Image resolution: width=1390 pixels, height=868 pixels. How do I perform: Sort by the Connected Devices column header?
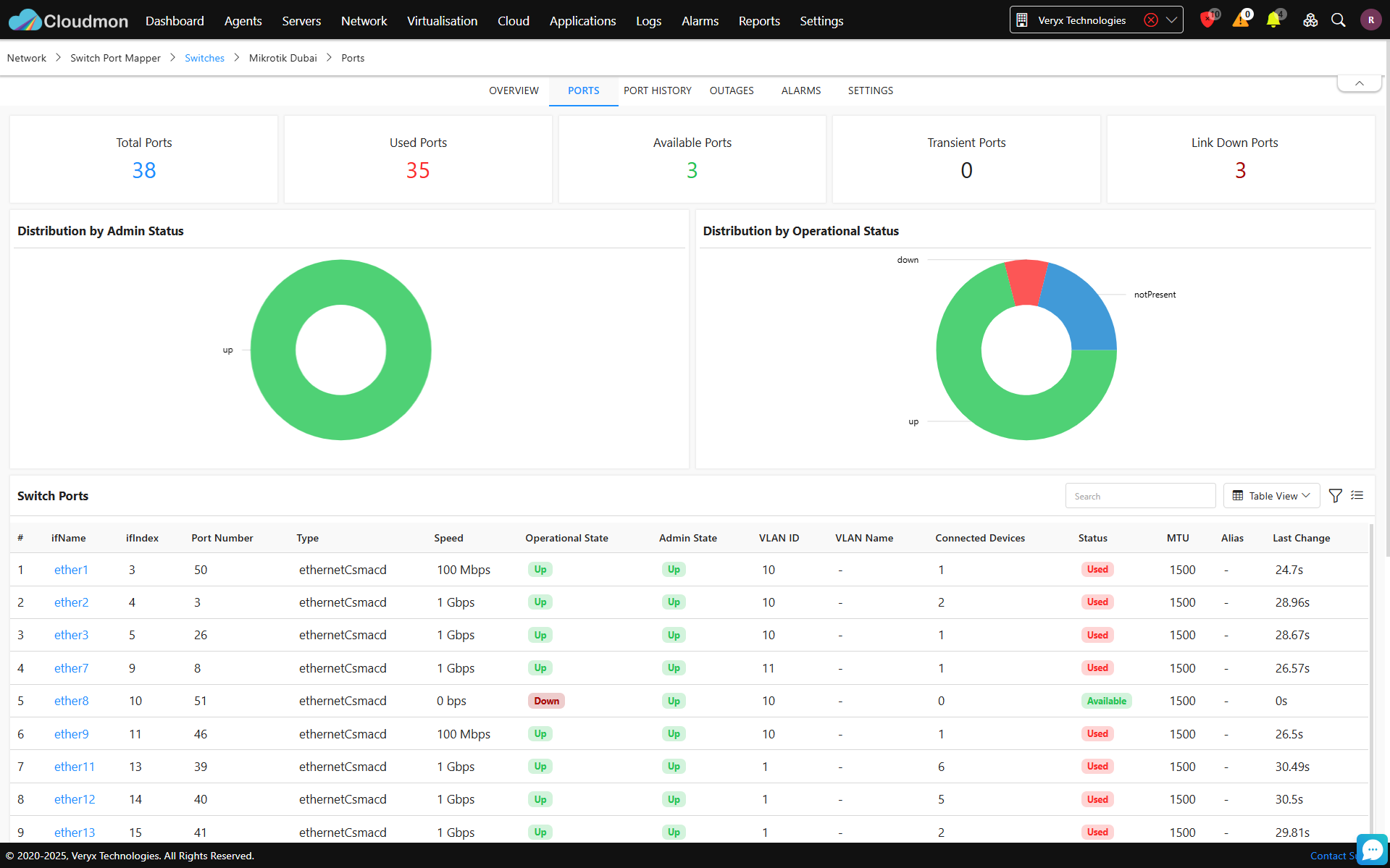pyautogui.click(x=979, y=538)
